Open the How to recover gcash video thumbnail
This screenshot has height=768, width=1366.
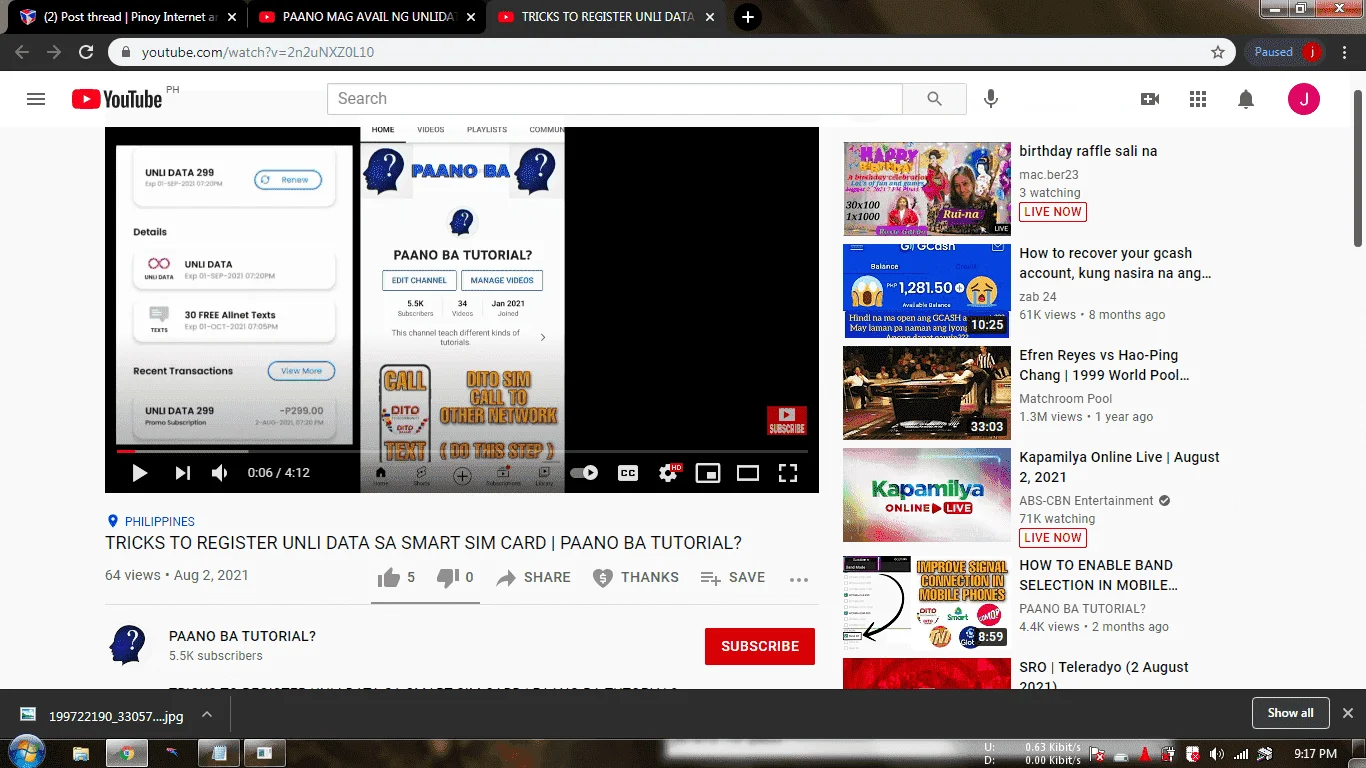[927, 291]
